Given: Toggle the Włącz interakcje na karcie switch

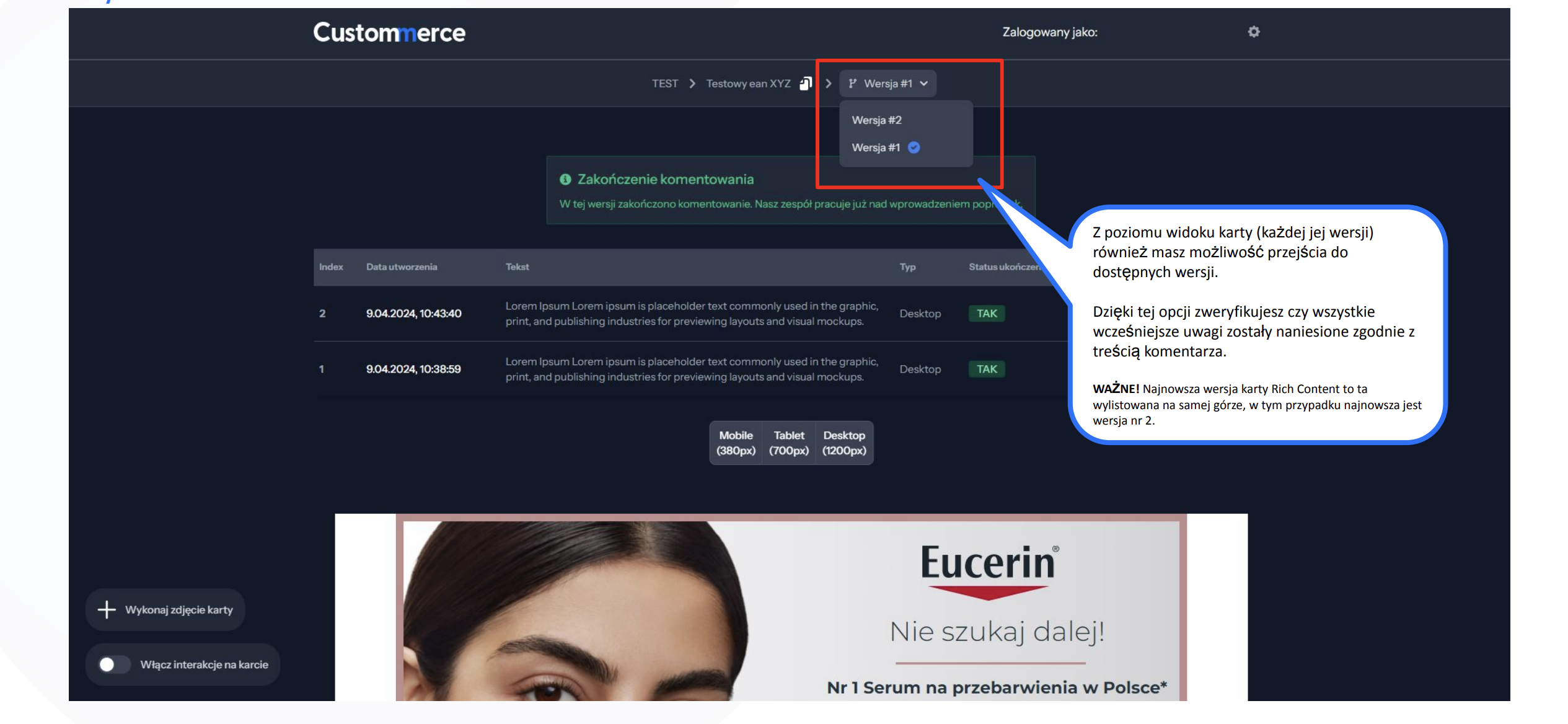Looking at the screenshot, I should pos(113,664).
